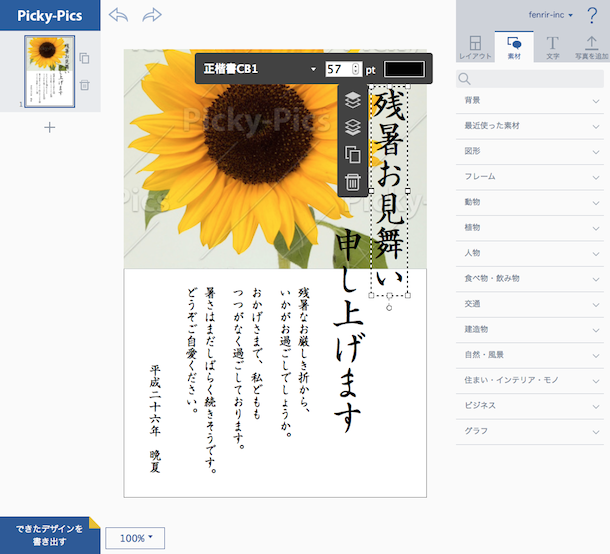
Task: Expand the 植物 category
Action: (531, 227)
